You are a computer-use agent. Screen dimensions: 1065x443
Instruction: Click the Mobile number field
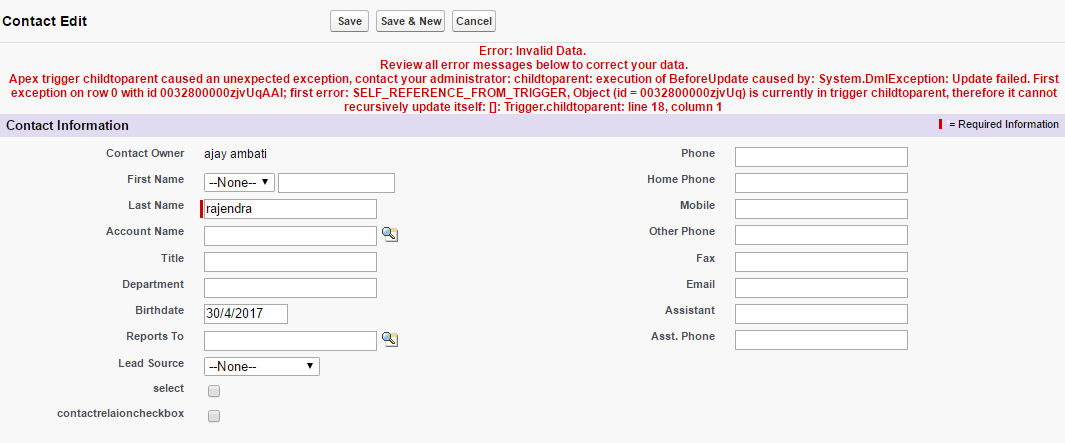(x=821, y=209)
